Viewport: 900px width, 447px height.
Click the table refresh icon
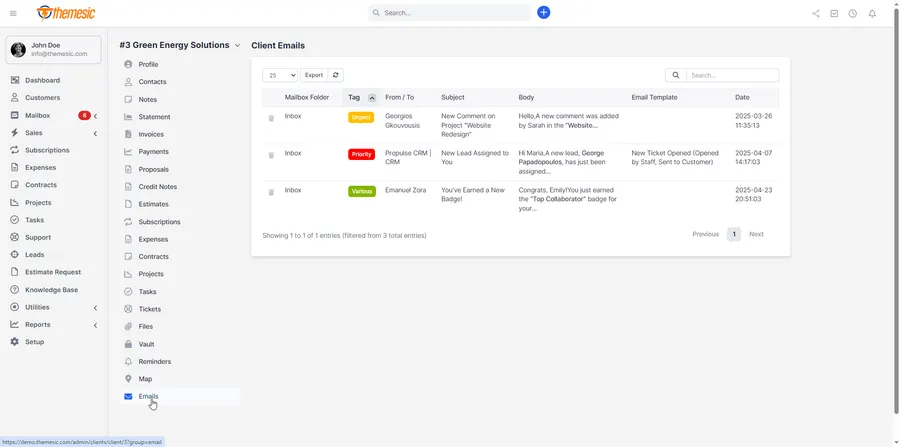pyautogui.click(x=336, y=75)
